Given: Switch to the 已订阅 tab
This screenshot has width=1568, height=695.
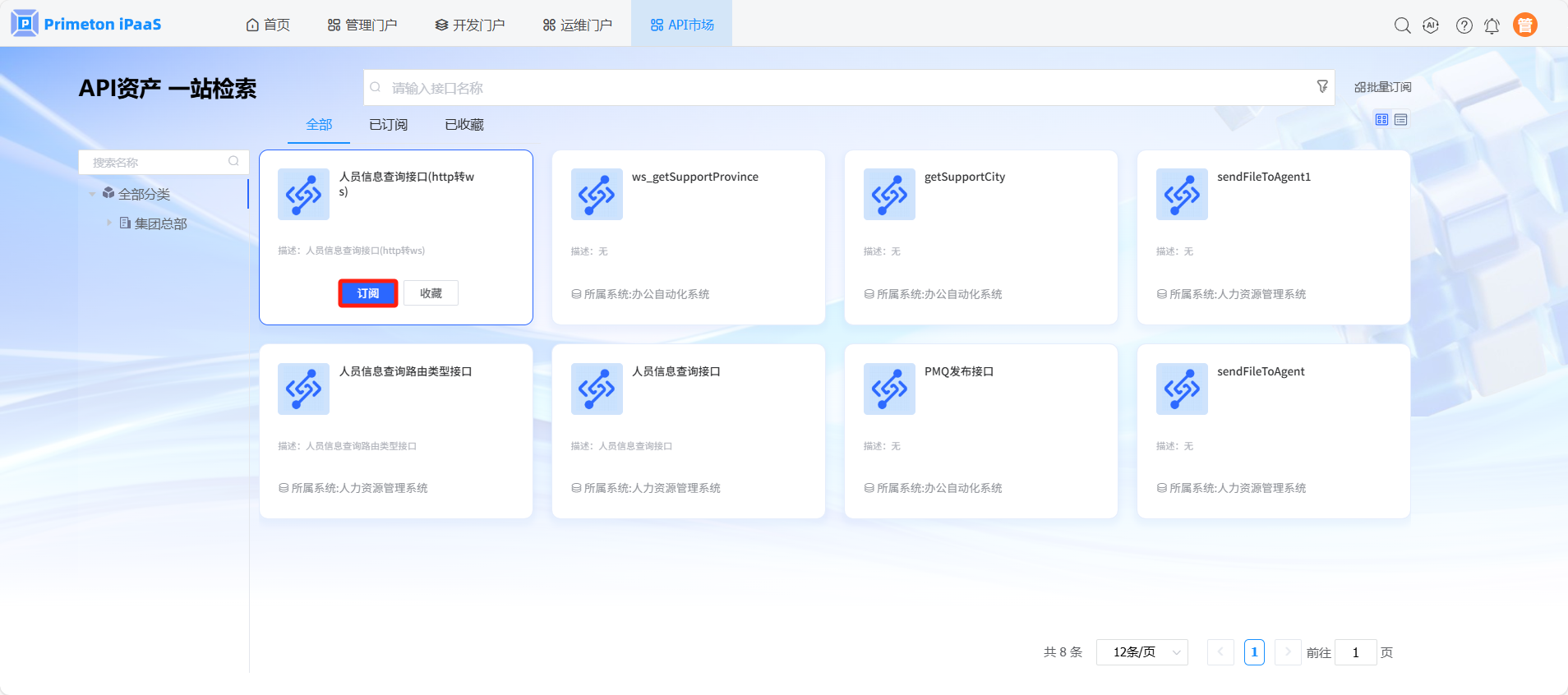Looking at the screenshot, I should pos(388,125).
